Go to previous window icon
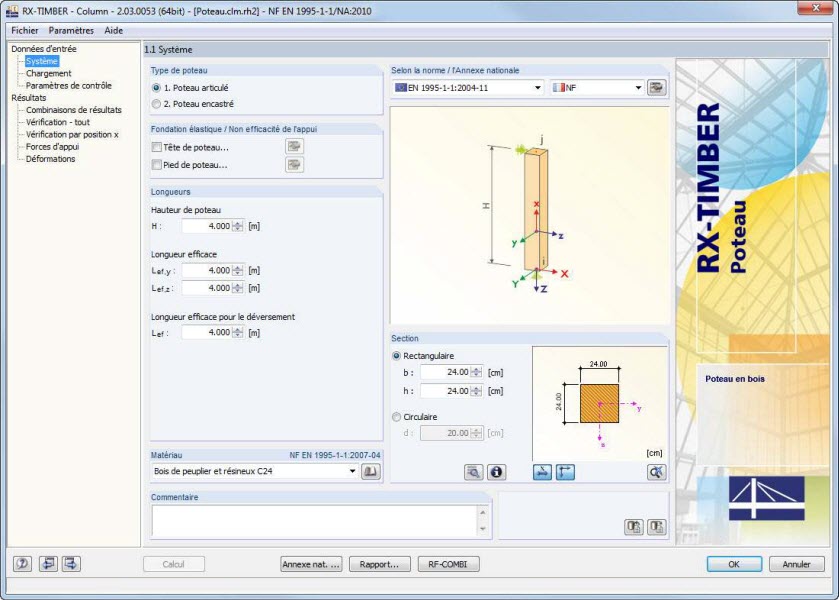The image size is (839, 600). [48, 564]
